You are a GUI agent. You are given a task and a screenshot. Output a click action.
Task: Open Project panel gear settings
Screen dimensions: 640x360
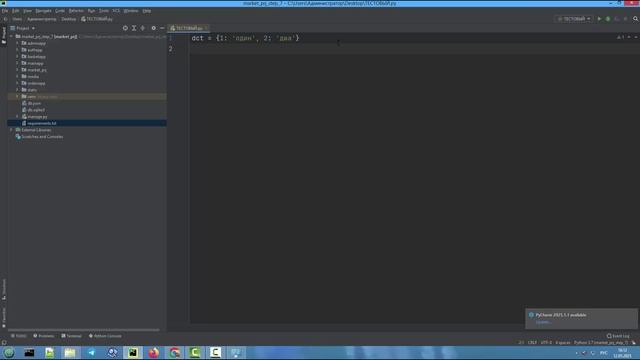tap(153, 28)
